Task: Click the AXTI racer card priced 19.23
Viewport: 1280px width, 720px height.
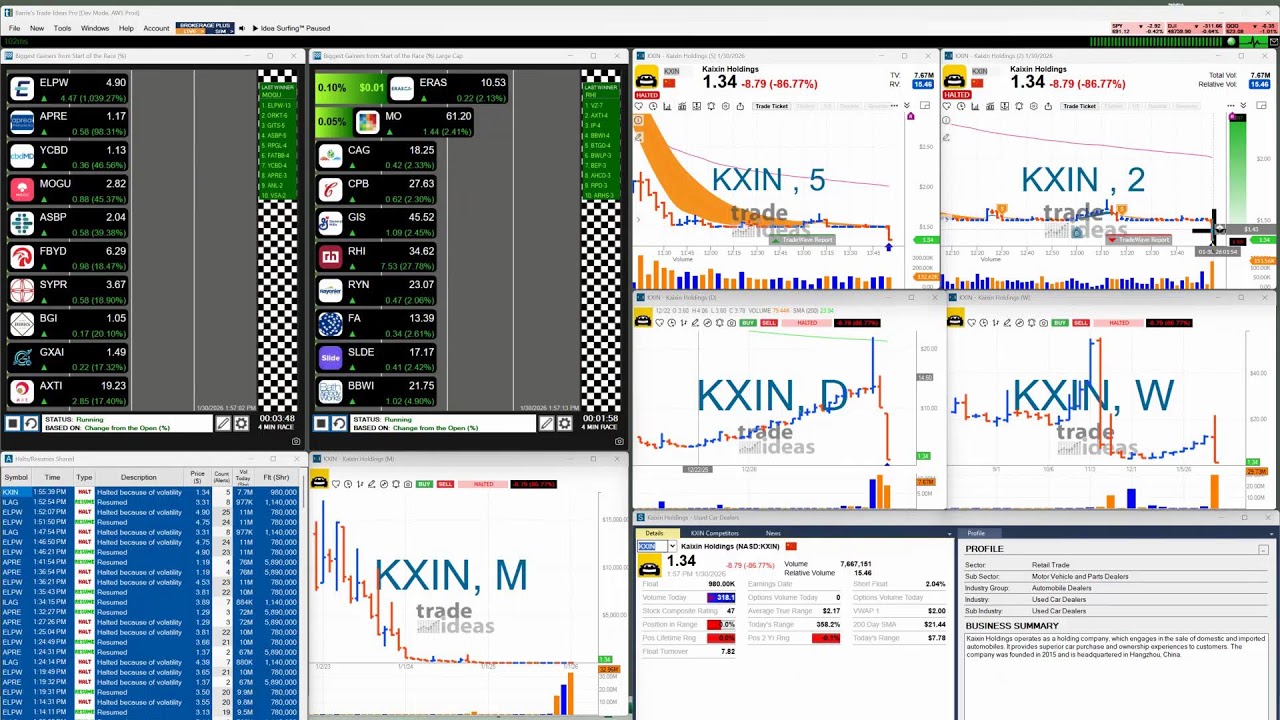Action: point(68,391)
